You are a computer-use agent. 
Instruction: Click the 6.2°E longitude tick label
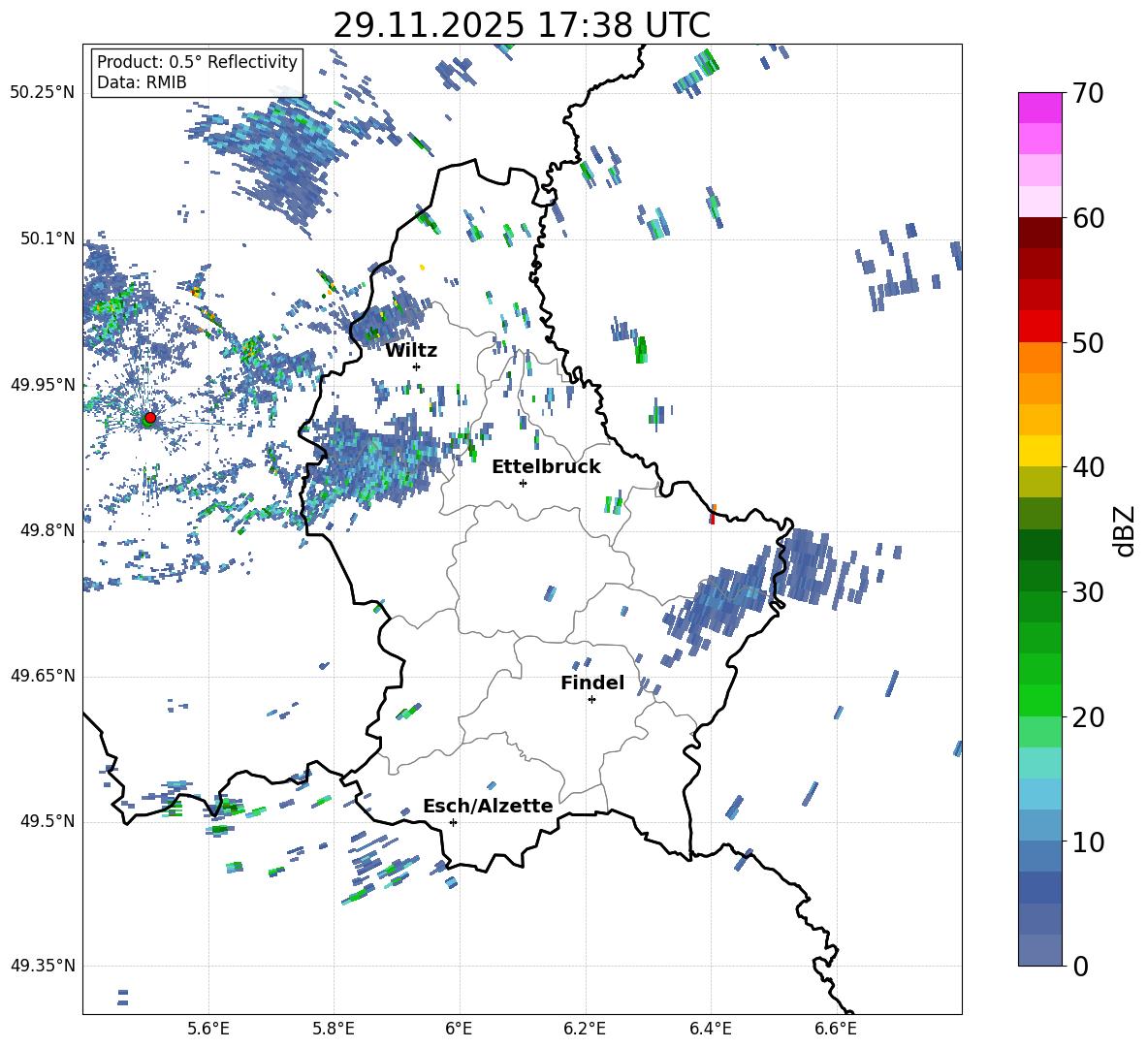[x=585, y=1028]
